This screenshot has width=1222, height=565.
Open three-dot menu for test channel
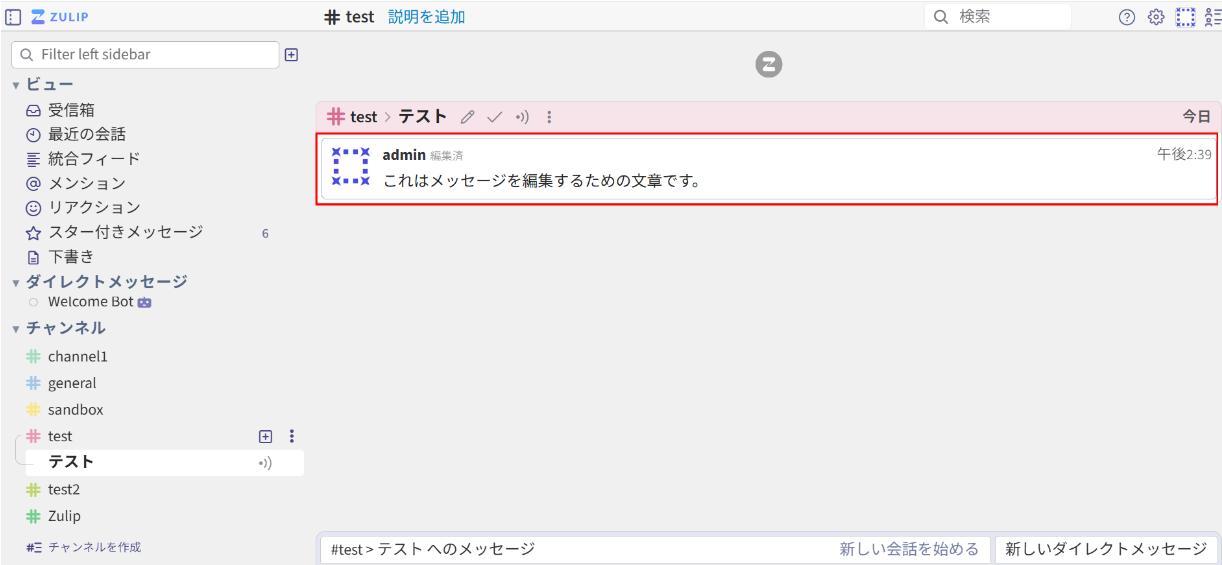click(292, 436)
